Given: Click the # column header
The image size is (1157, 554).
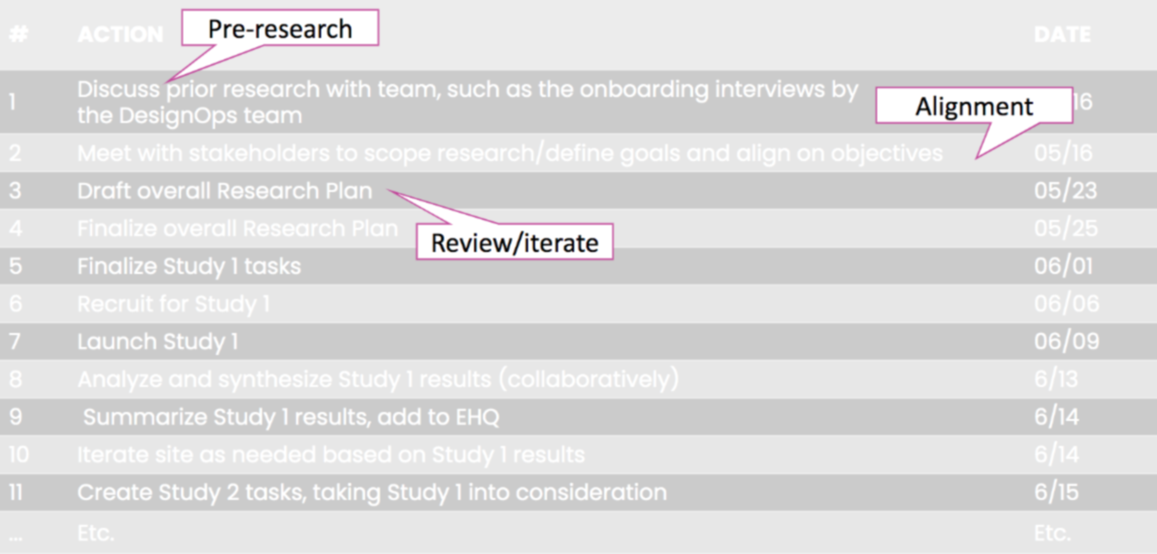Looking at the screenshot, I should 18,35.
